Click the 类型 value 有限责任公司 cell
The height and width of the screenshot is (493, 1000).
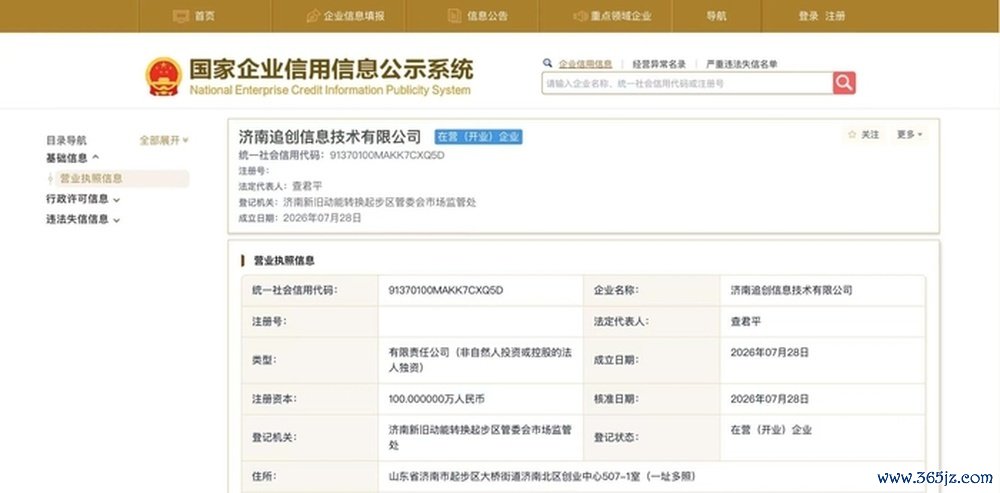pyautogui.click(x=481, y=360)
